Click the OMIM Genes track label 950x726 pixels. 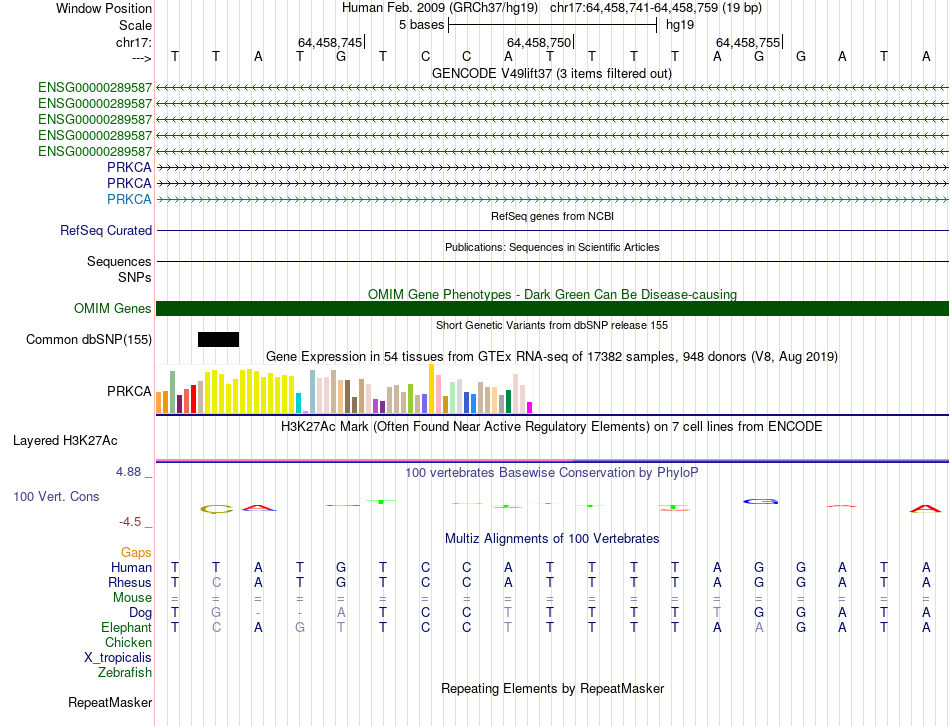click(113, 308)
